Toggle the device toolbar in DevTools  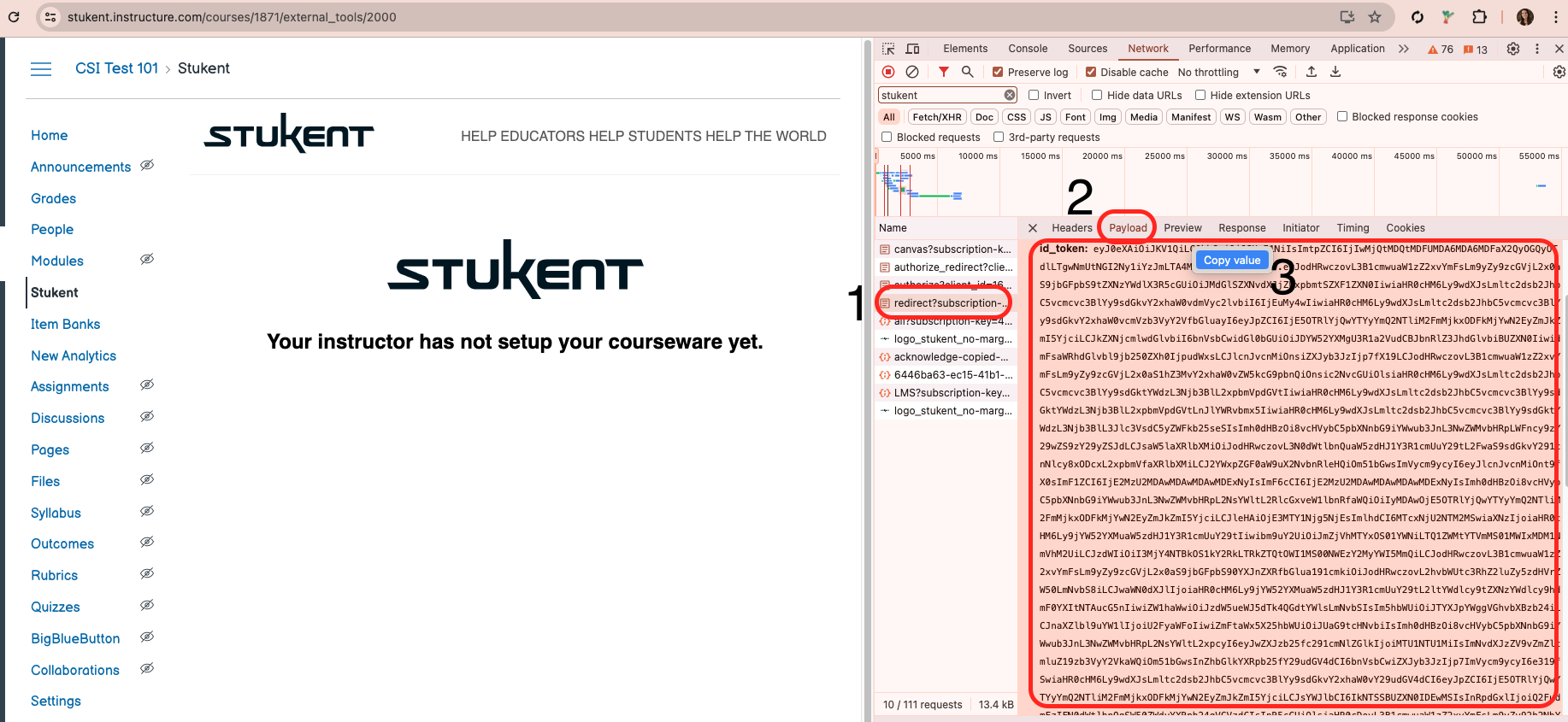(913, 49)
